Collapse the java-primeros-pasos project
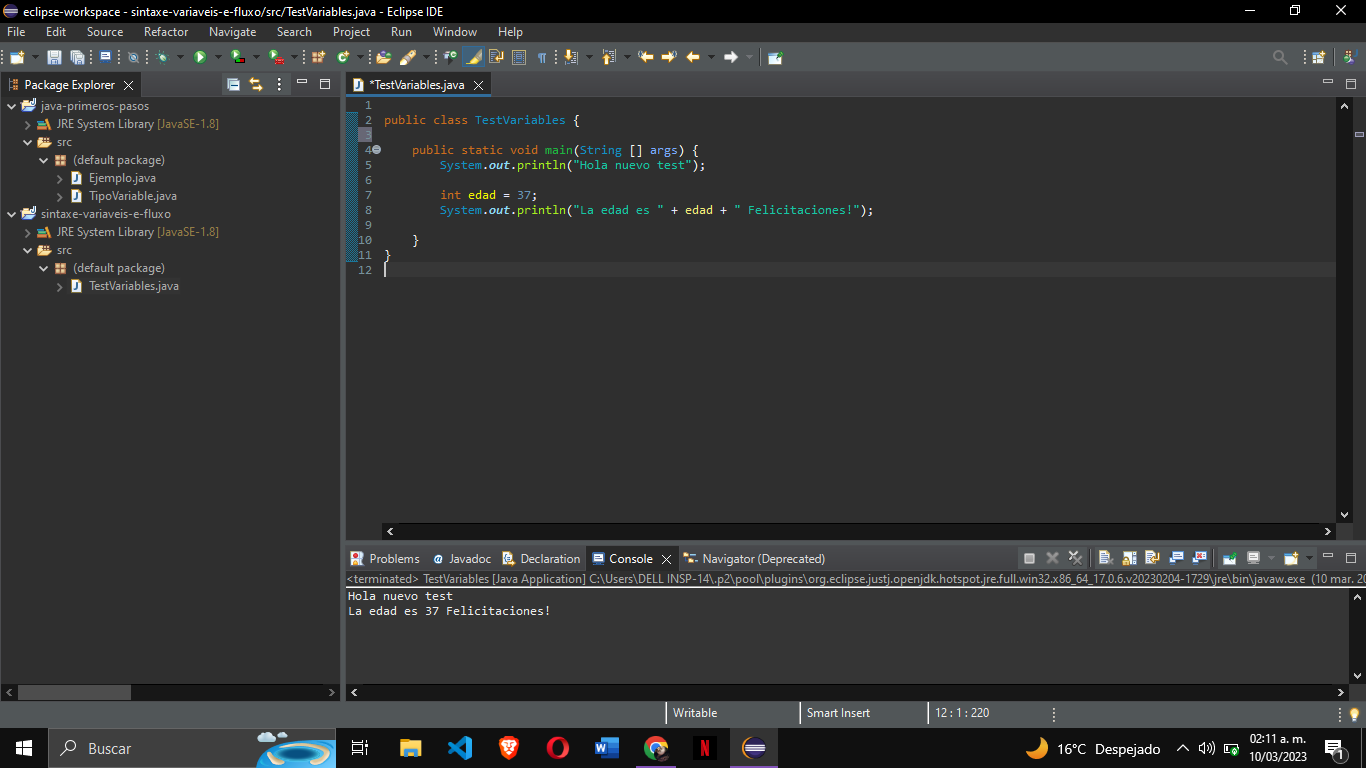 coord(12,106)
